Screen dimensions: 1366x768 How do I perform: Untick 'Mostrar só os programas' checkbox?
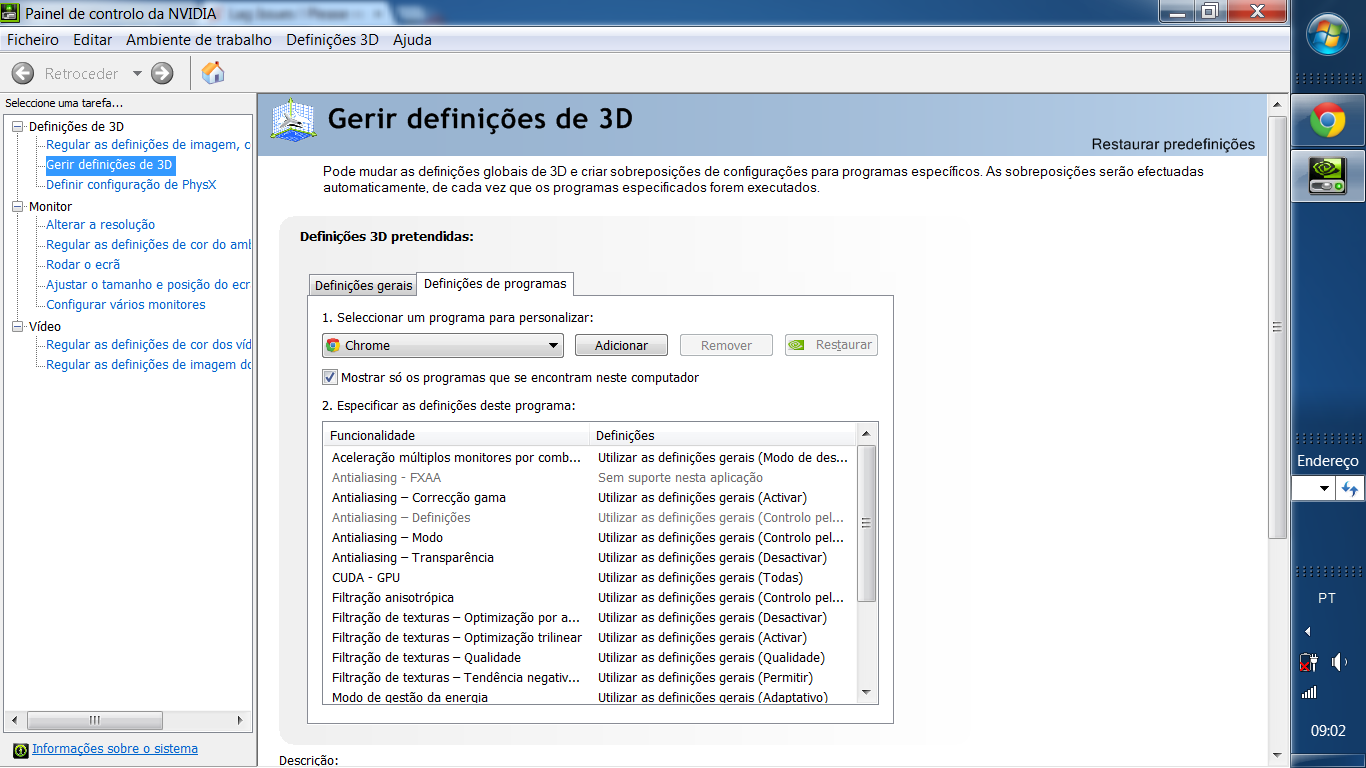tap(330, 378)
